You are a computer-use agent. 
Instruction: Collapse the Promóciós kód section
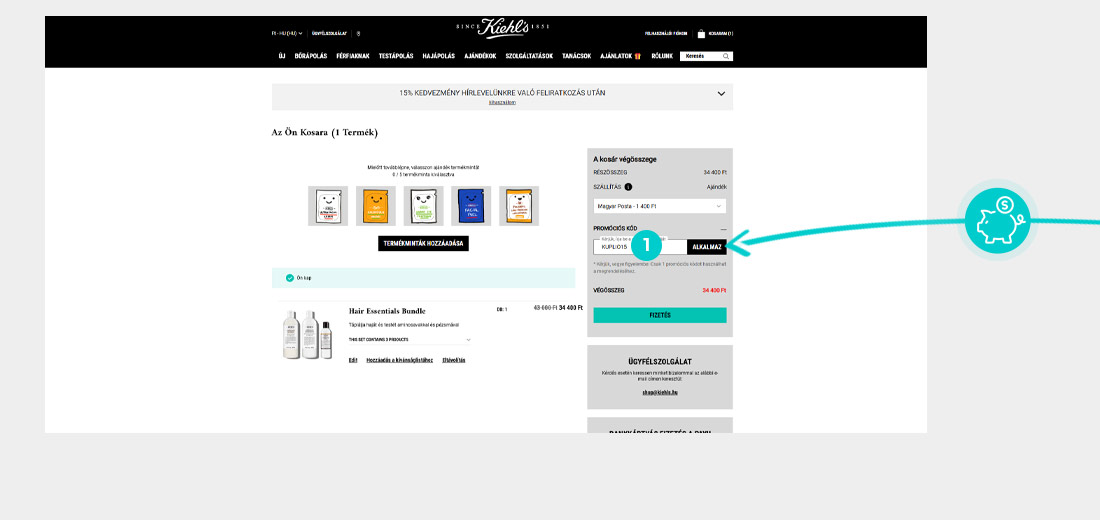coord(723,229)
